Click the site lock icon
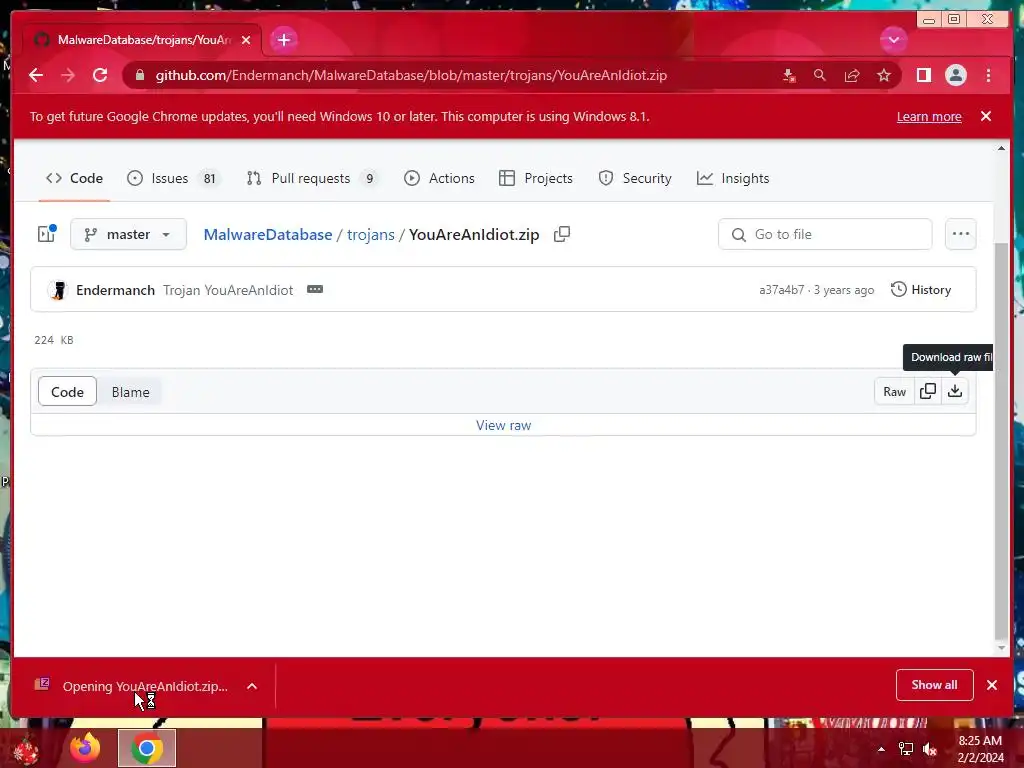Screen dimensions: 1024x768 click(x=139, y=75)
